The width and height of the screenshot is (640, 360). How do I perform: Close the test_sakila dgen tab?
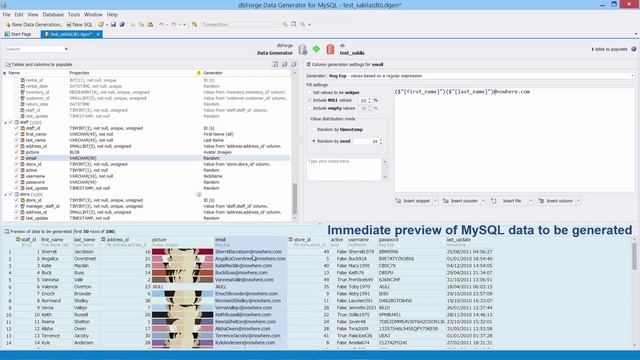tap(98, 34)
